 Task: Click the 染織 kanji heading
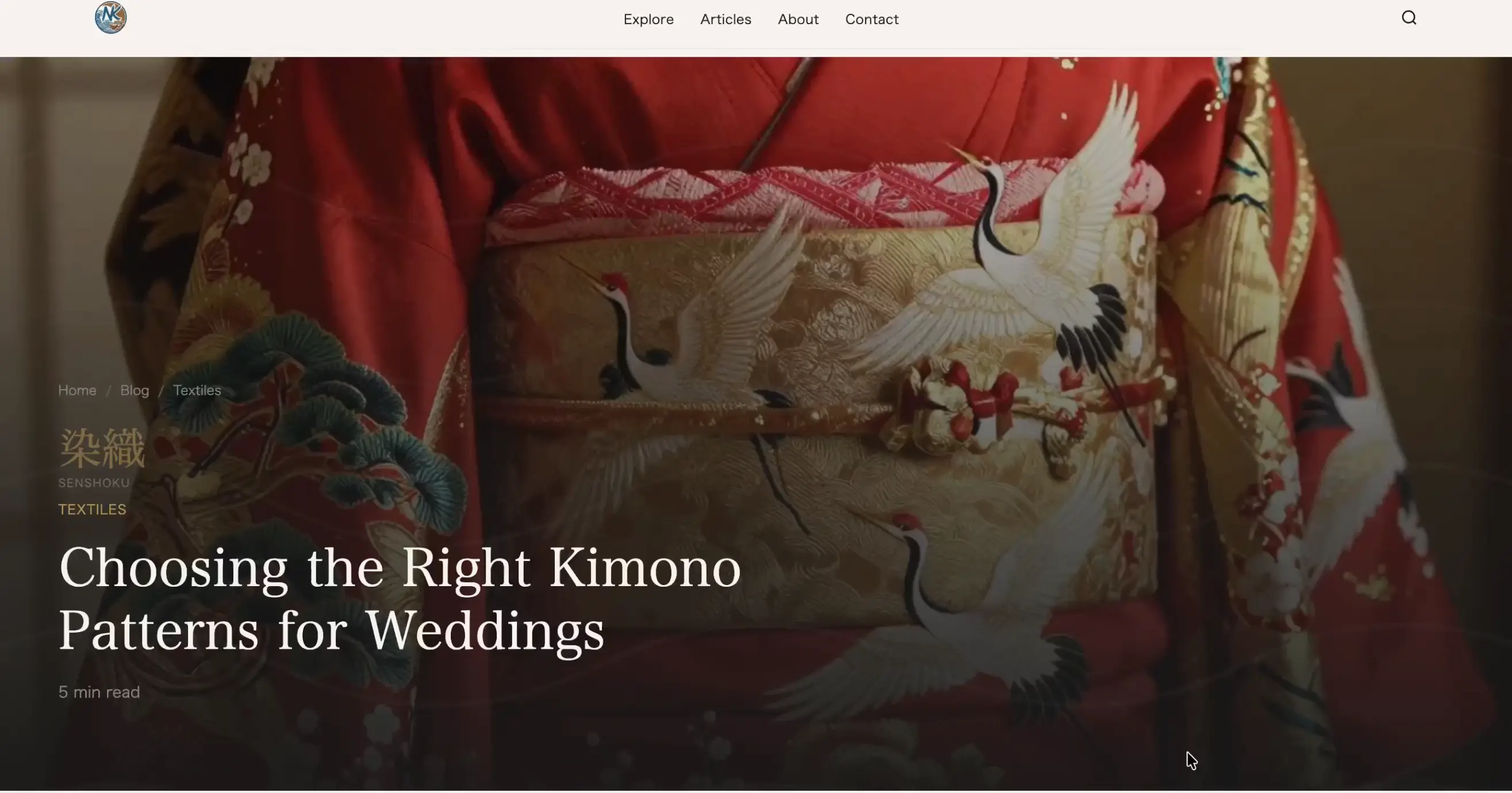point(102,449)
